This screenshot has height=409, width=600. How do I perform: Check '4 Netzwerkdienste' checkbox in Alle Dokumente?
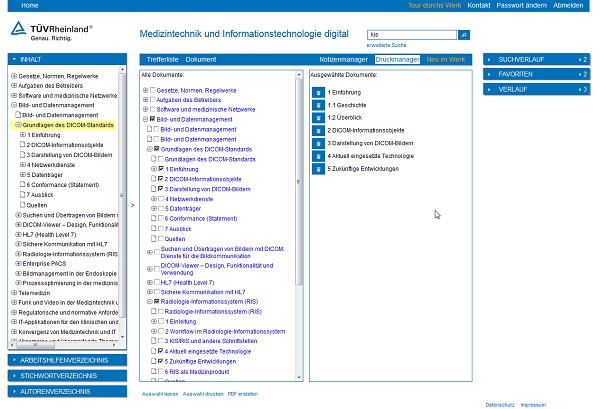(161, 199)
